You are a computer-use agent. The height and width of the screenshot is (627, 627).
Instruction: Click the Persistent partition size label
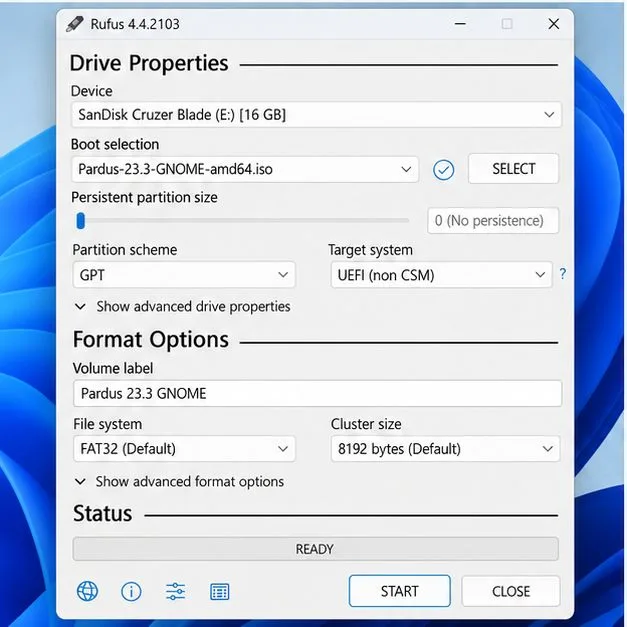click(144, 198)
